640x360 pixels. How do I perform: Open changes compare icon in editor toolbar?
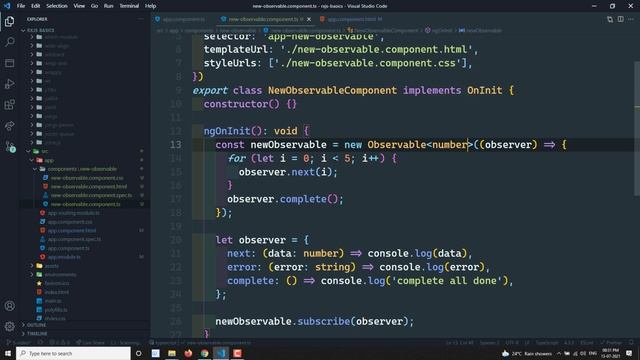[x=610, y=19]
